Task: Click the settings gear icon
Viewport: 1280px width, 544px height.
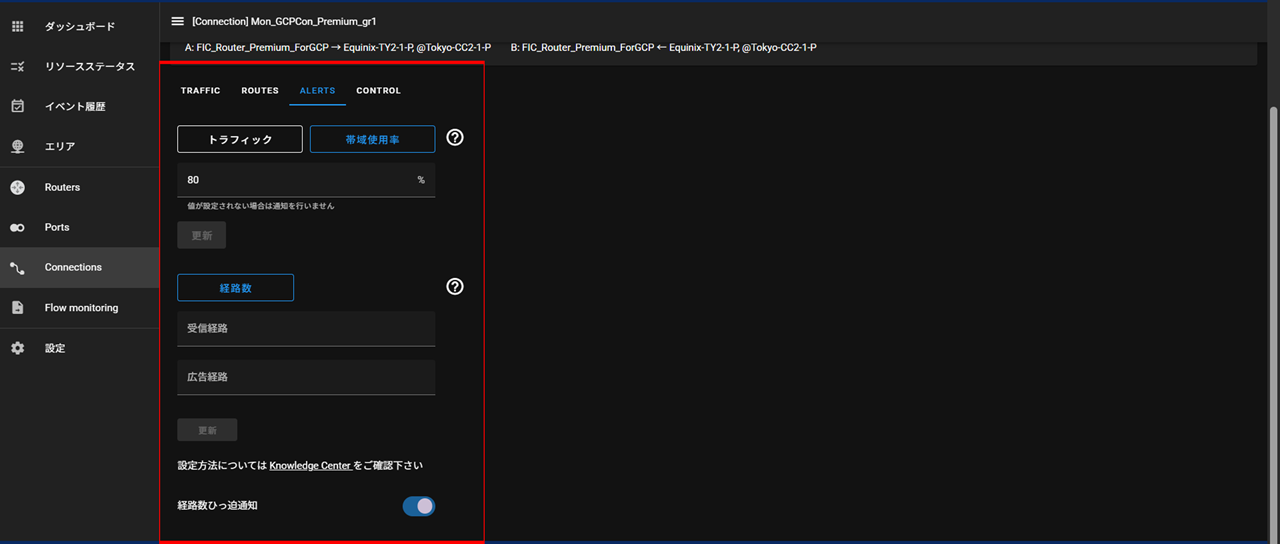Action: (x=17, y=348)
